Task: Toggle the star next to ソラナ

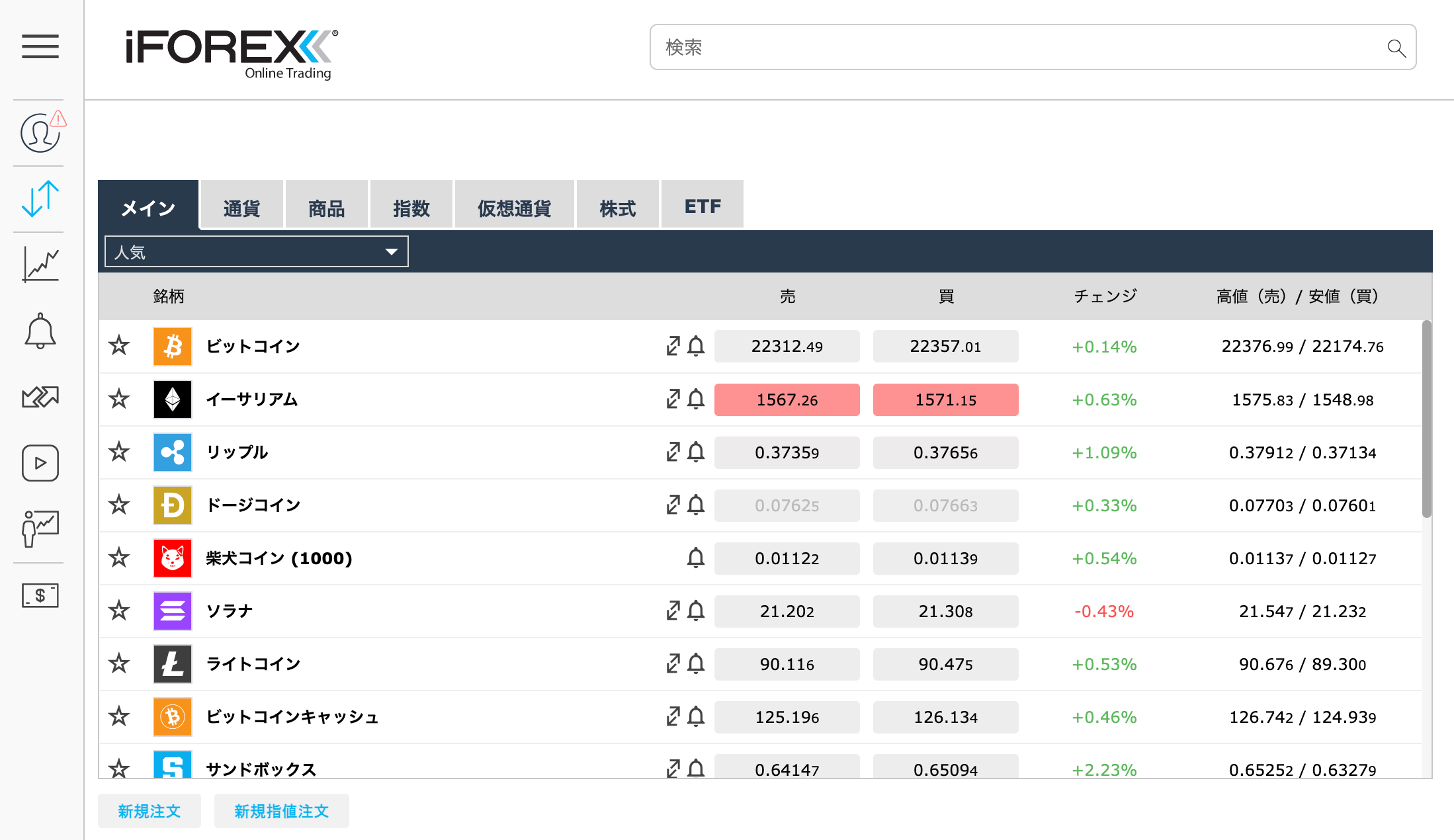Action: (119, 611)
